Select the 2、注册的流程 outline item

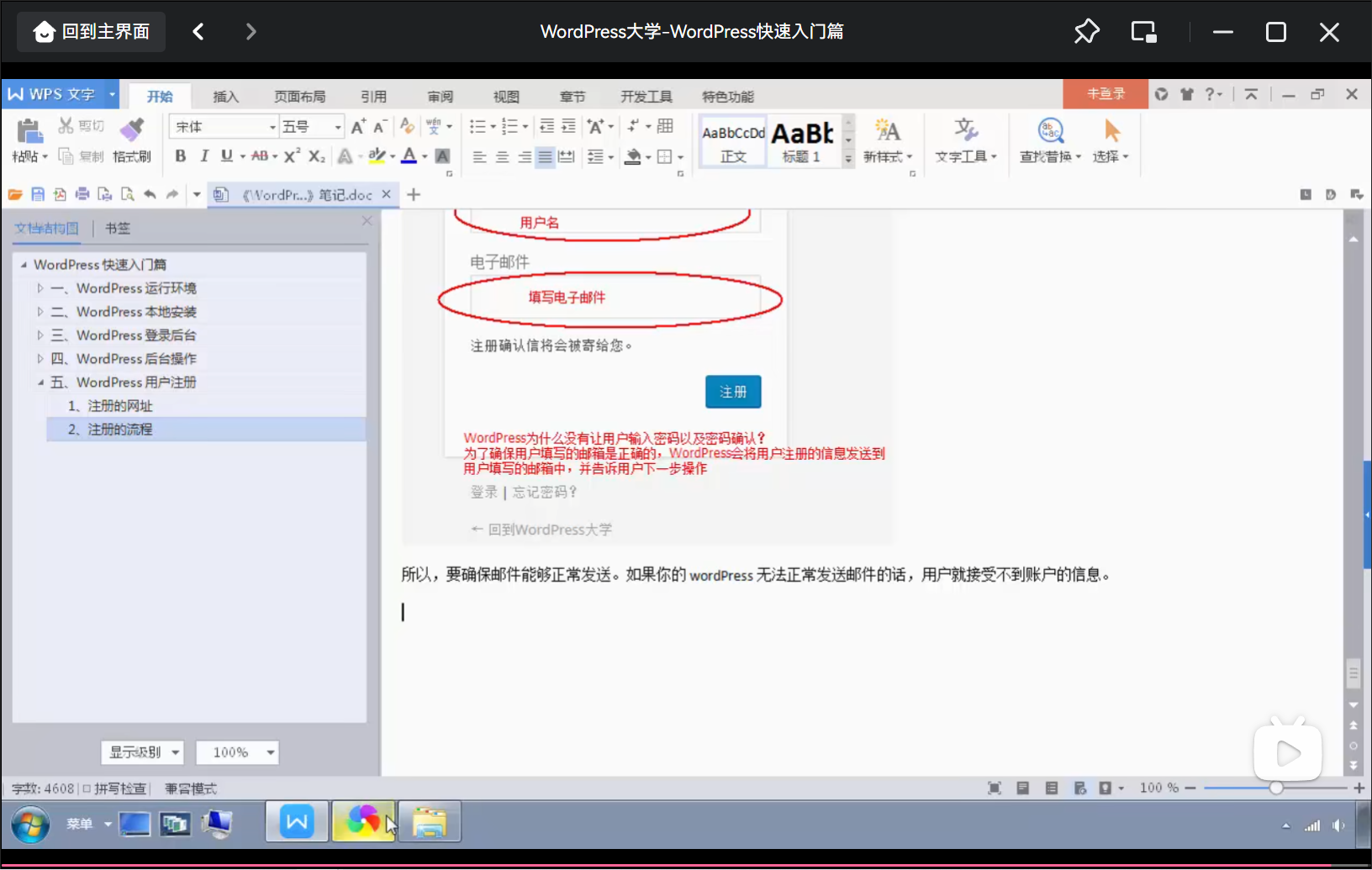(x=206, y=430)
